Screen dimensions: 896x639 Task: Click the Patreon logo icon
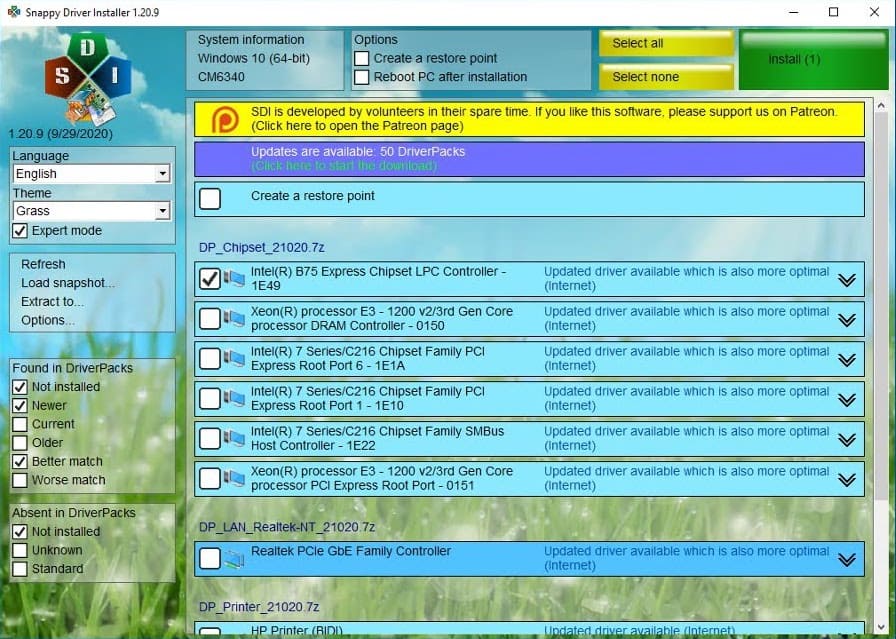tap(227, 119)
